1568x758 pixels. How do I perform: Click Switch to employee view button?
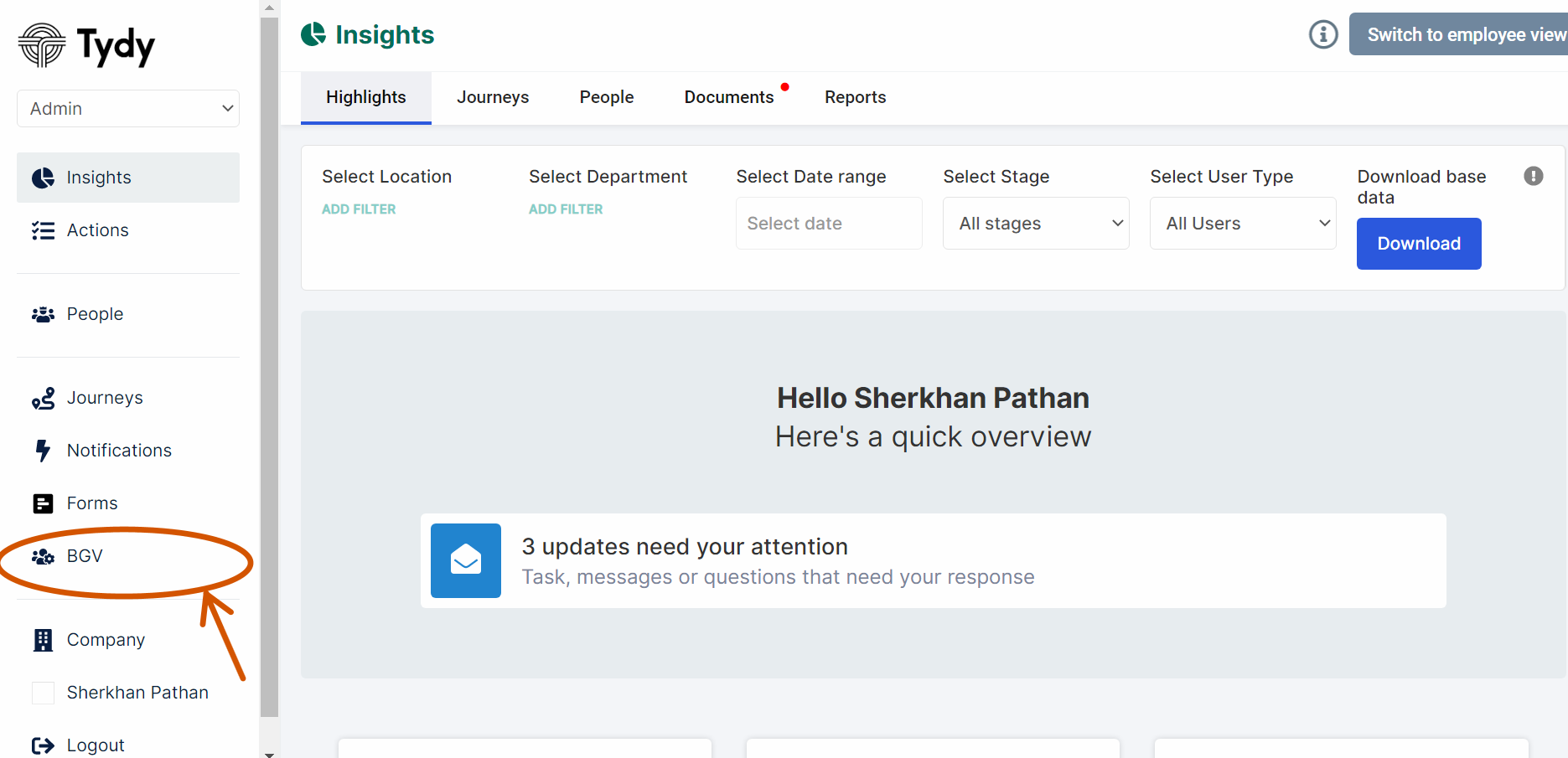1458,34
